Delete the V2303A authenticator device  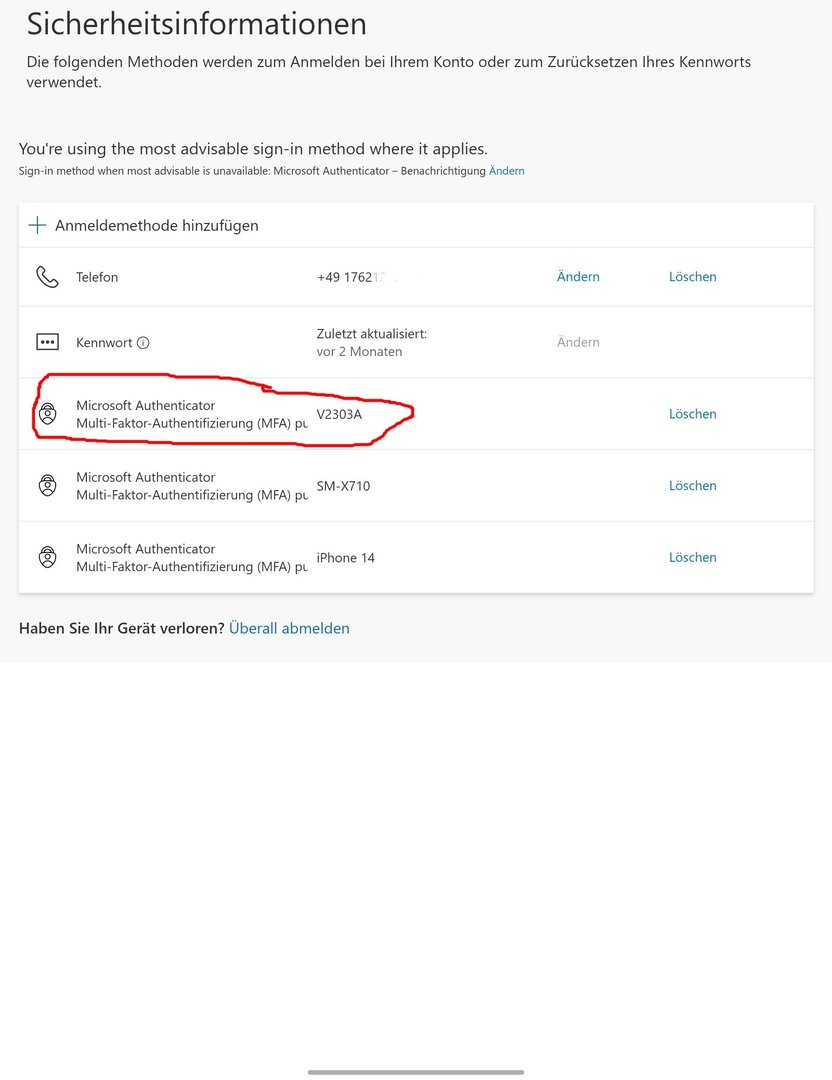(692, 414)
